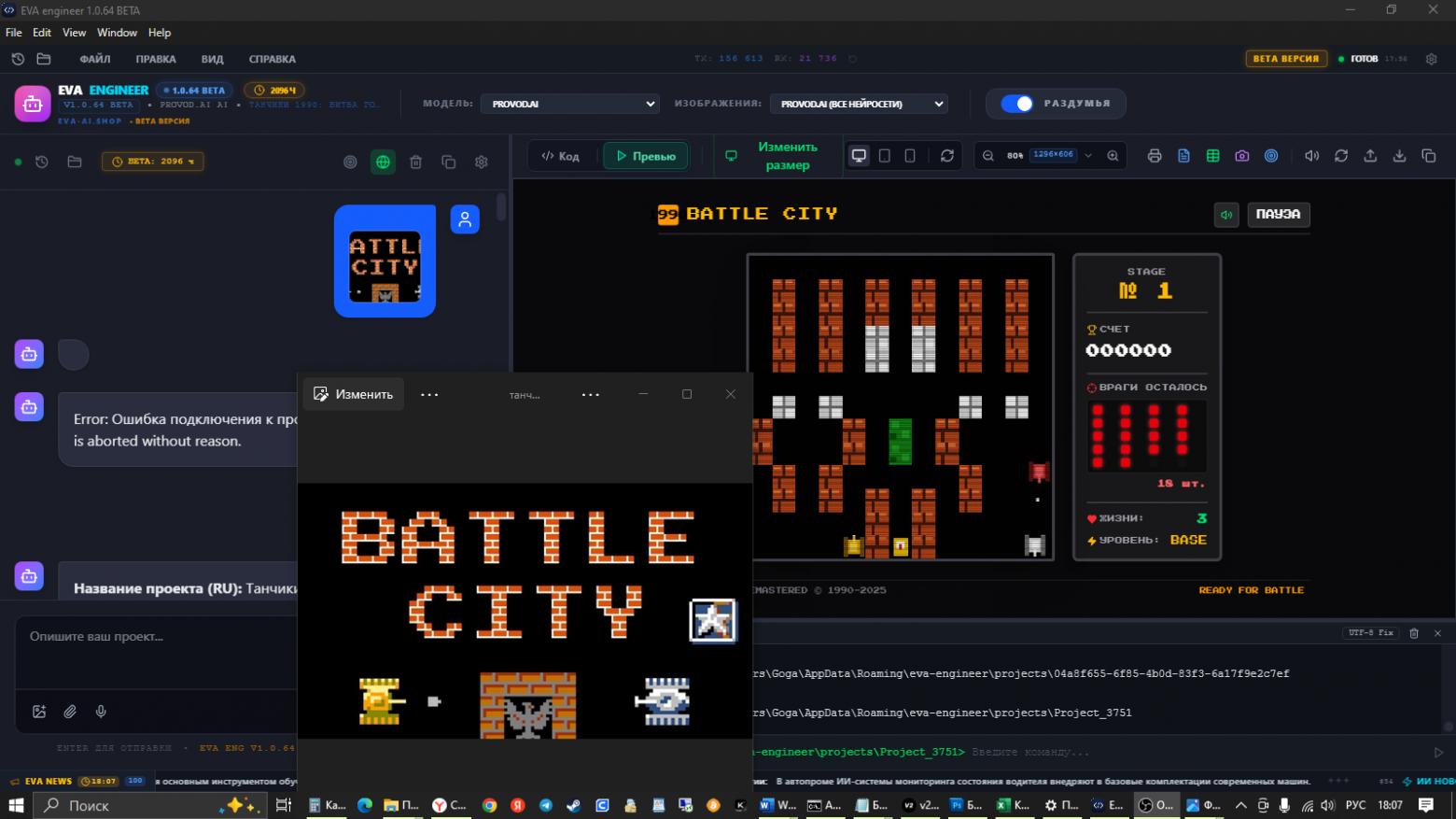Select the mobile phone viewport icon
The width and height of the screenshot is (1456, 819).
pyautogui.click(x=910, y=156)
